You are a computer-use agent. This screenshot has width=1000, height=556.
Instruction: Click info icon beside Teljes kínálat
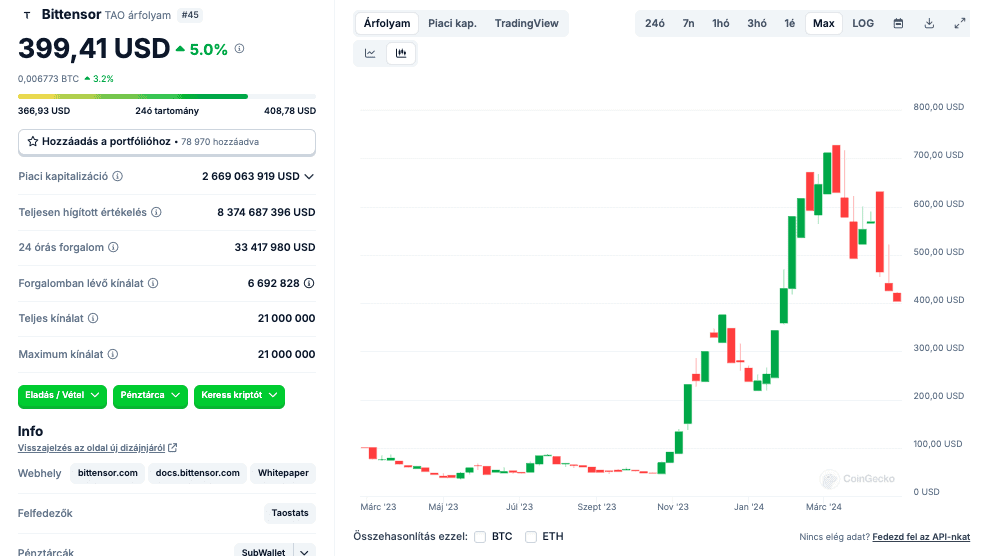click(x=93, y=318)
